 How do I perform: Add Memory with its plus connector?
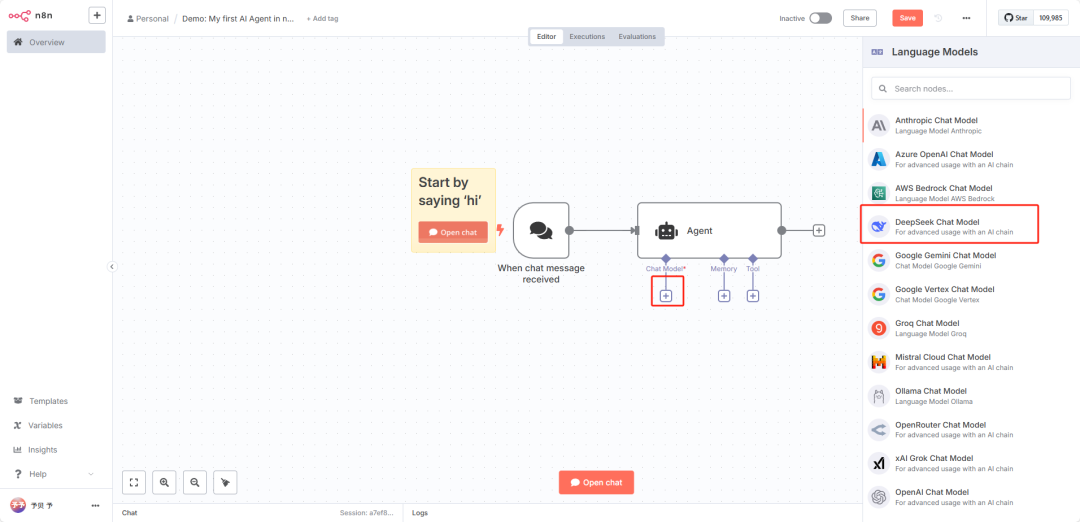[724, 295]
